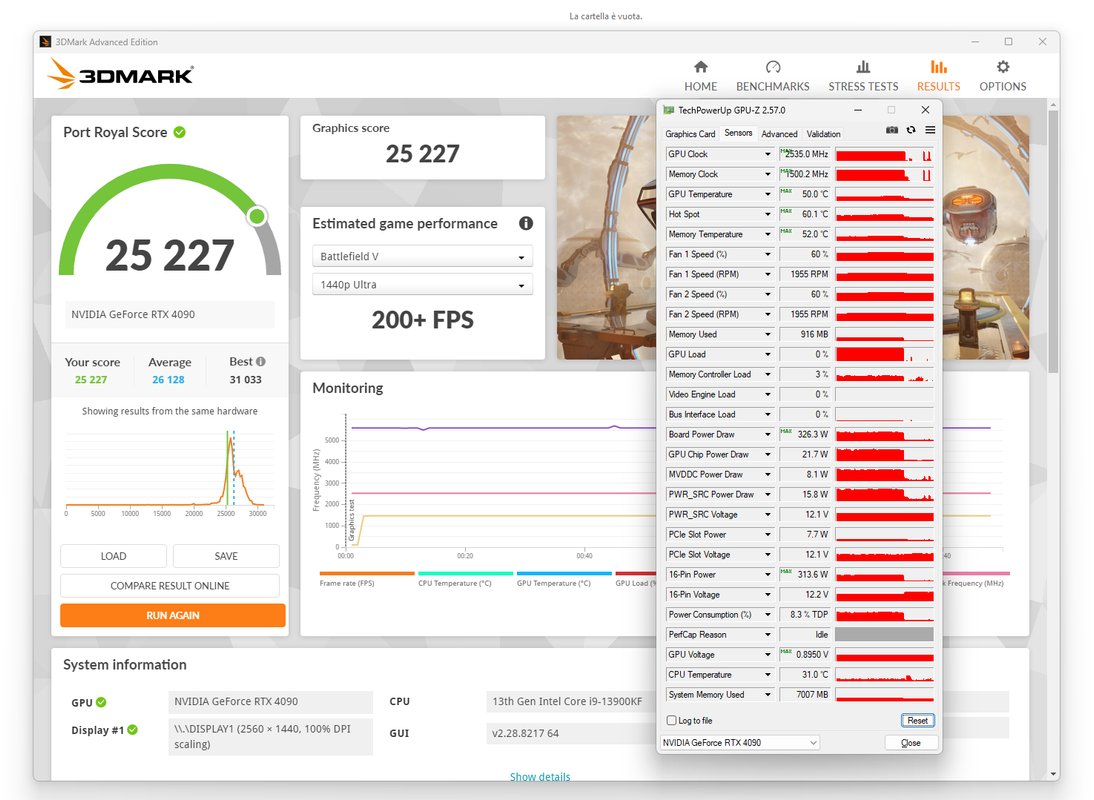The height and width of the screenshot is (800, 1094).
Task: Click the 3DMark title bar app icon
Action: click(45, 42)
